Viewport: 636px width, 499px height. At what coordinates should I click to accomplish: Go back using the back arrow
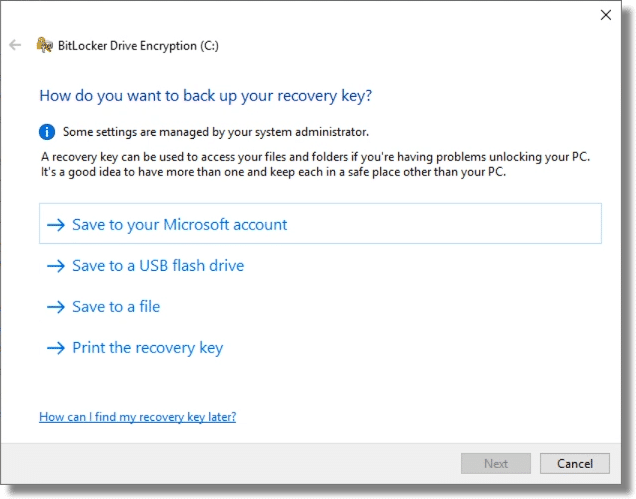[x=15, y=45]
